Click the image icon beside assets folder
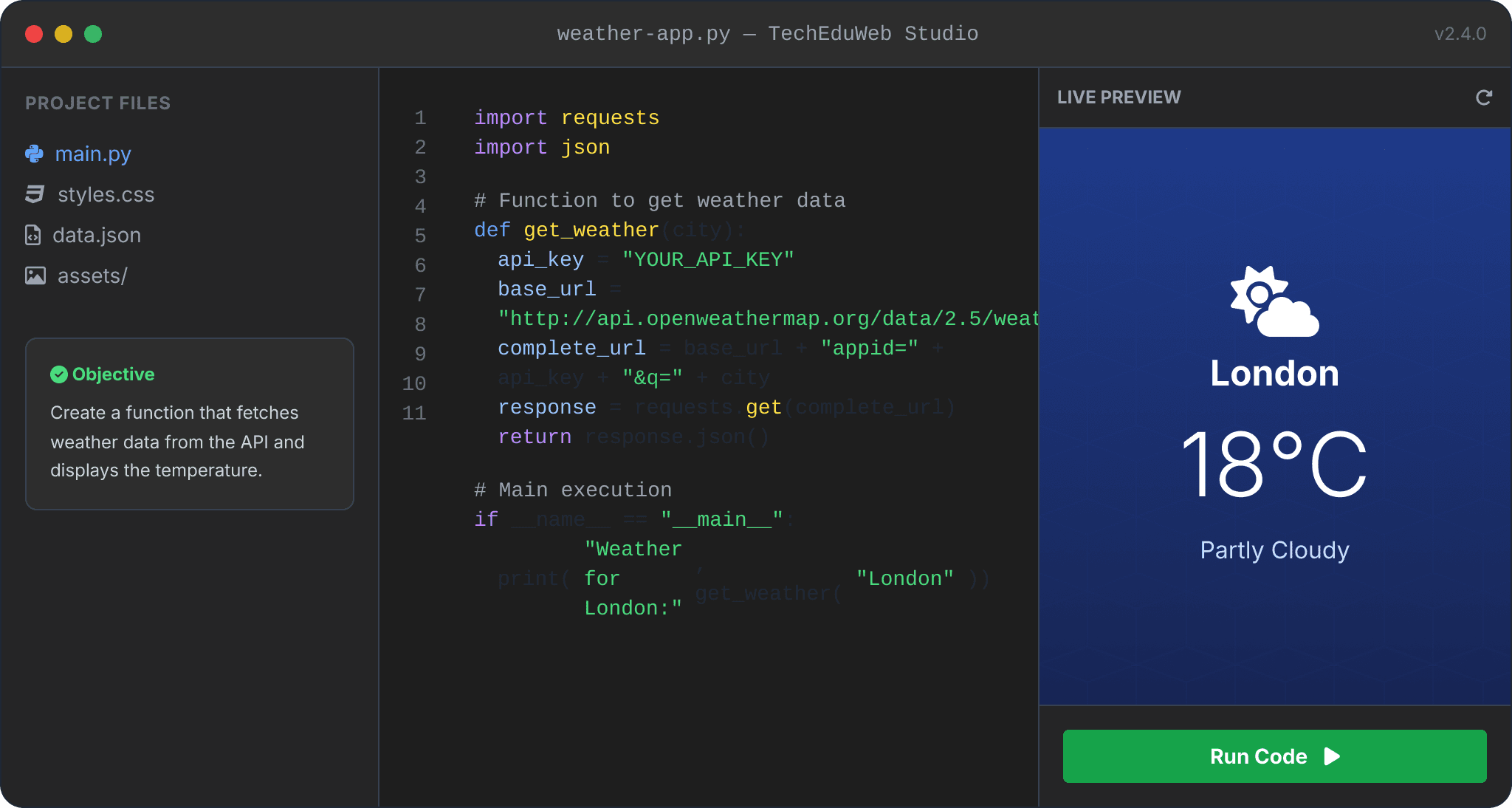Screen dimensions: 1512x808 tap(35, 275)
